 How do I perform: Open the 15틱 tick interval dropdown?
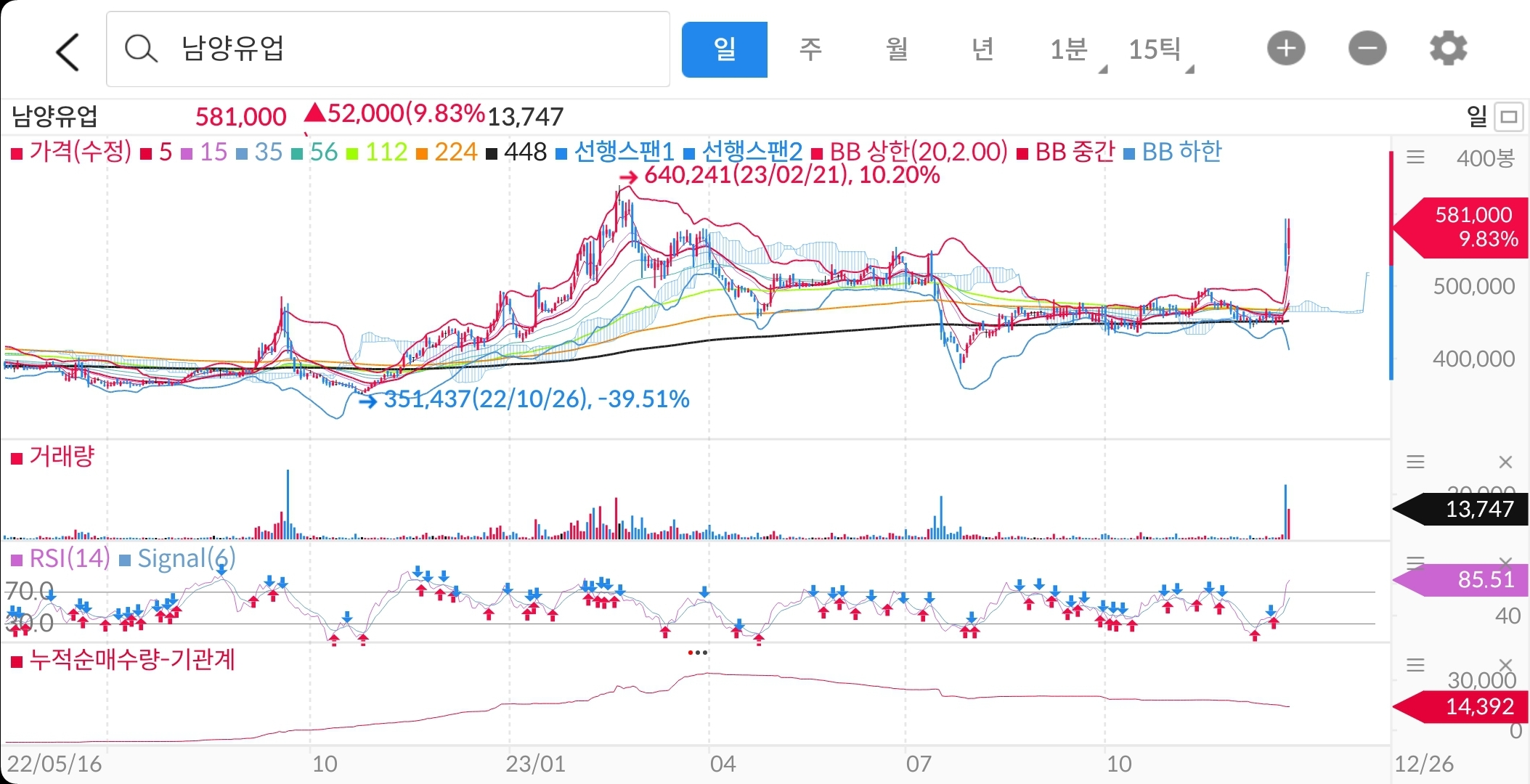[x=1160, y=51]
